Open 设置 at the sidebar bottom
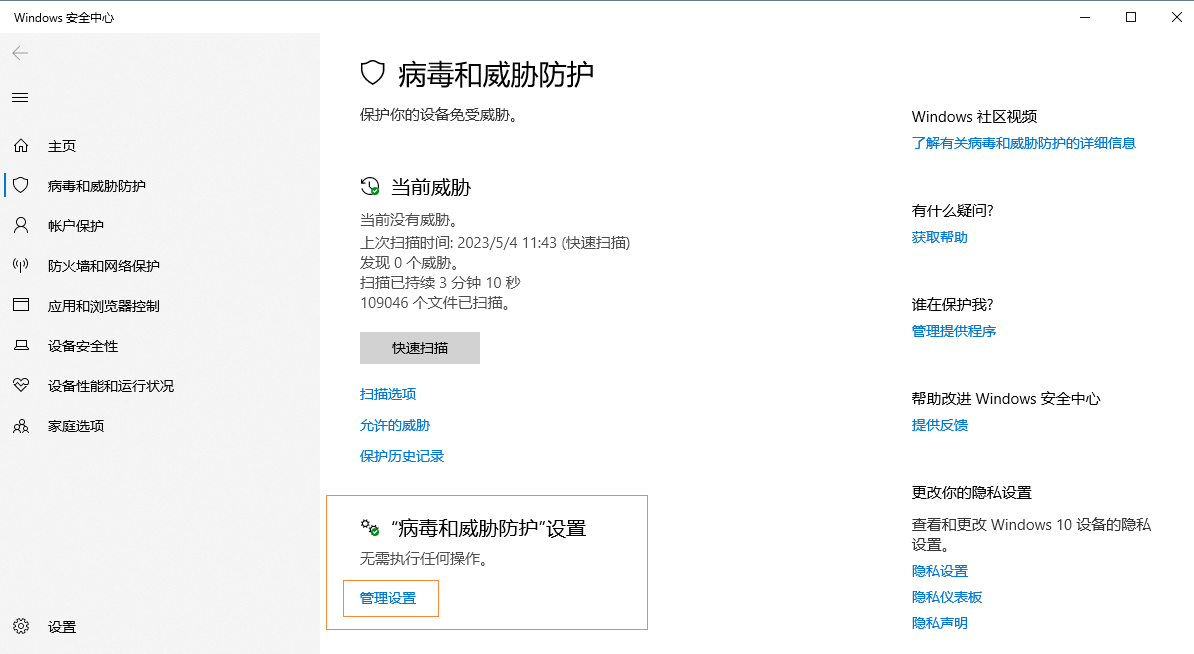The image size is (1194, 654). (x=62, y=627)
